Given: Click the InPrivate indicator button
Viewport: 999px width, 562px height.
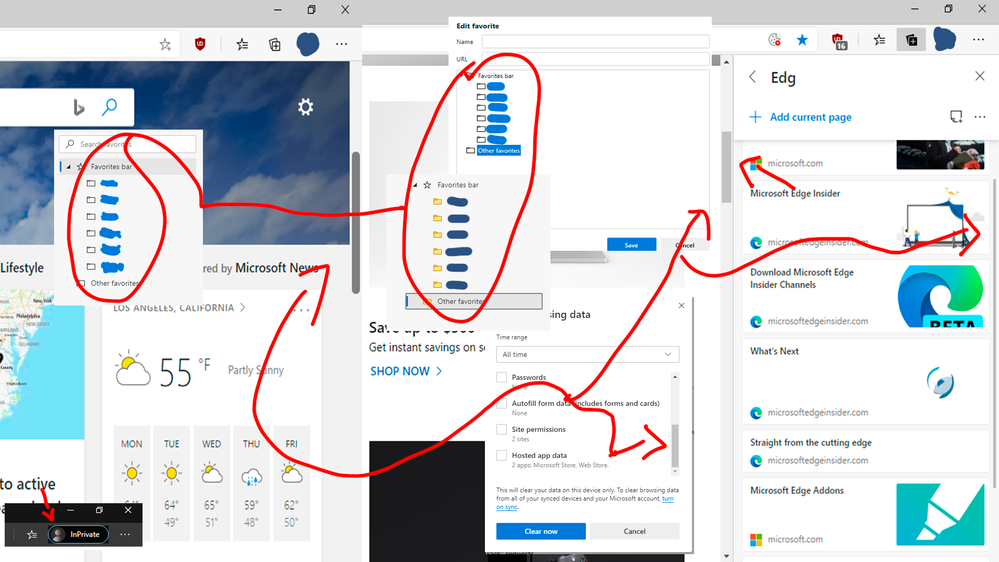Looking at the screenshot, I should tap(78, 535).
